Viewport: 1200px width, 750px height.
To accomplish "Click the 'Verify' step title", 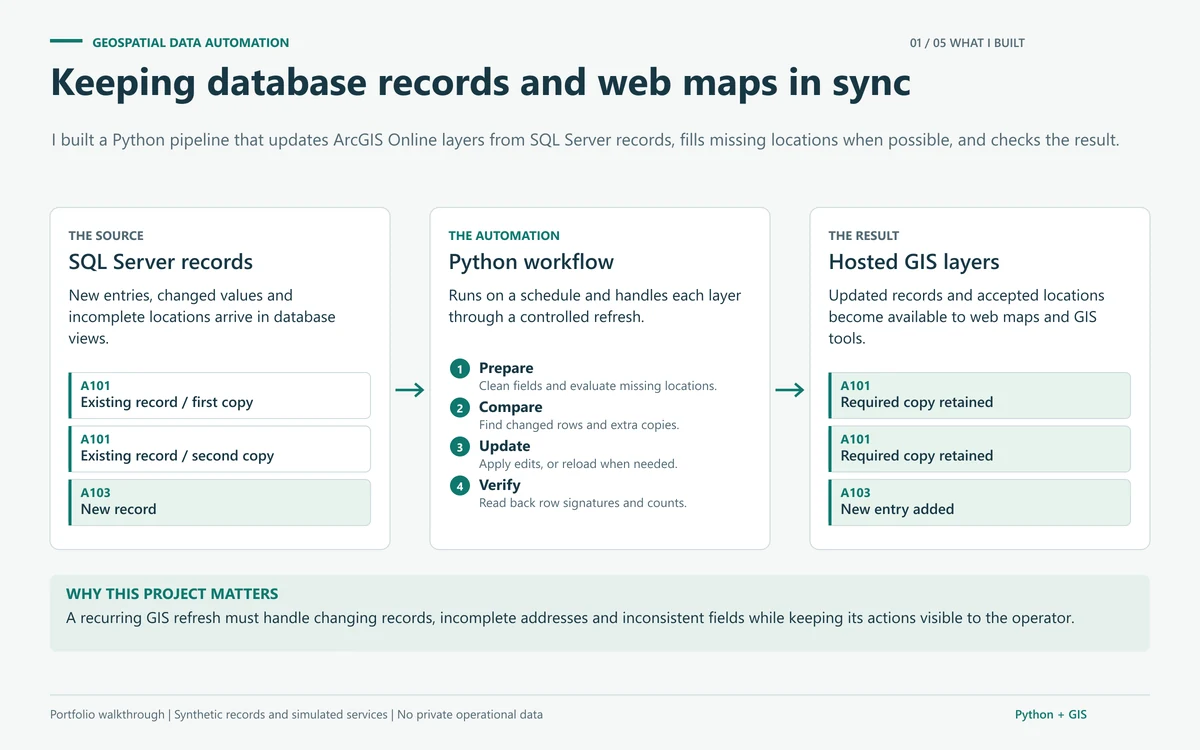I will pos(500,485).
